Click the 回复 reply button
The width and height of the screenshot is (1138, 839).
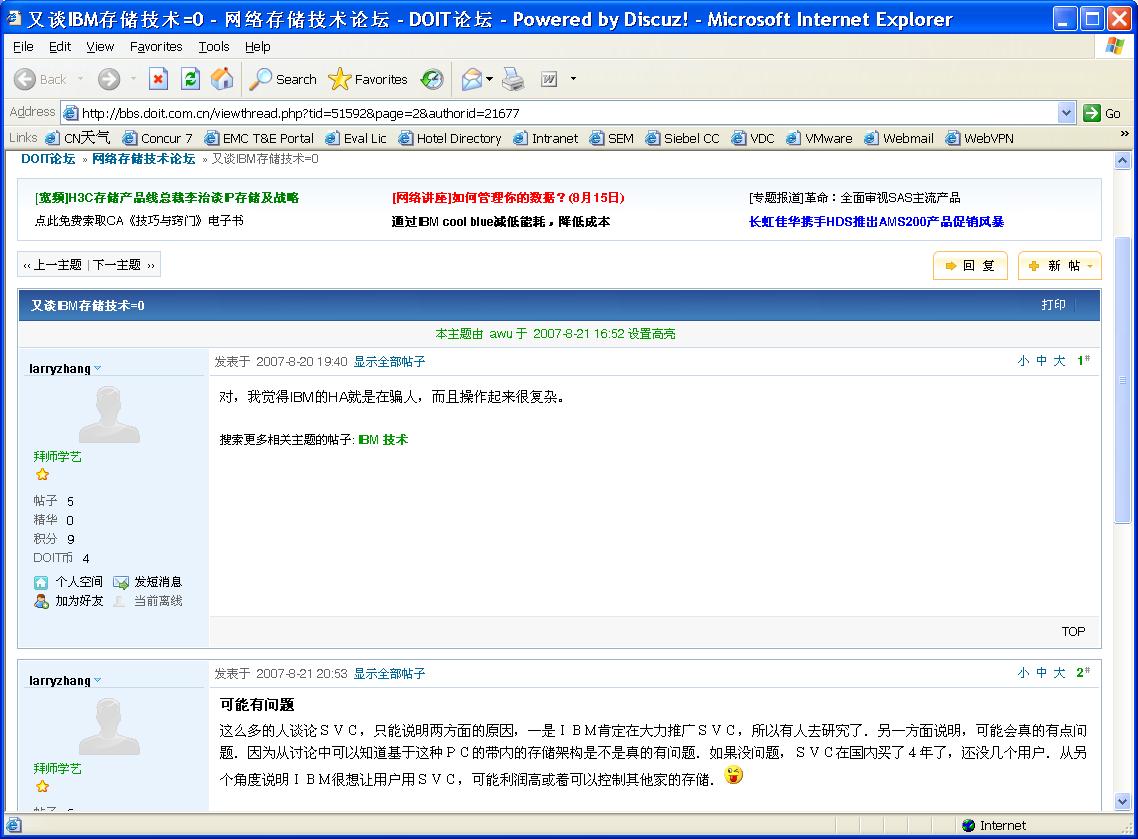pyautogui.click(x=970, y=266)
